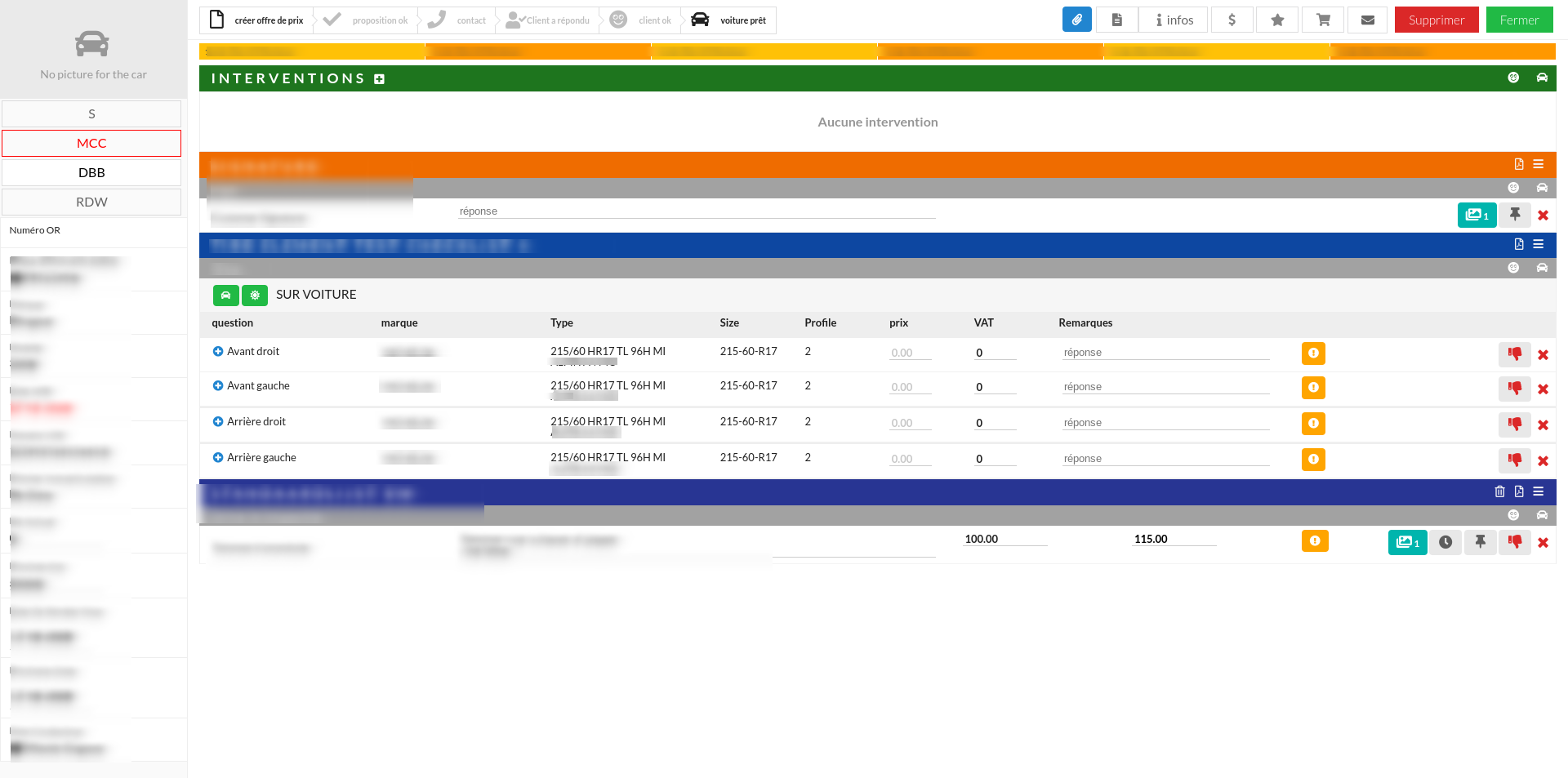The width and height of the screenshot is (1568, 778).
Task: Toggle the pin button in the orange section row
Action: pos(1514,215)
